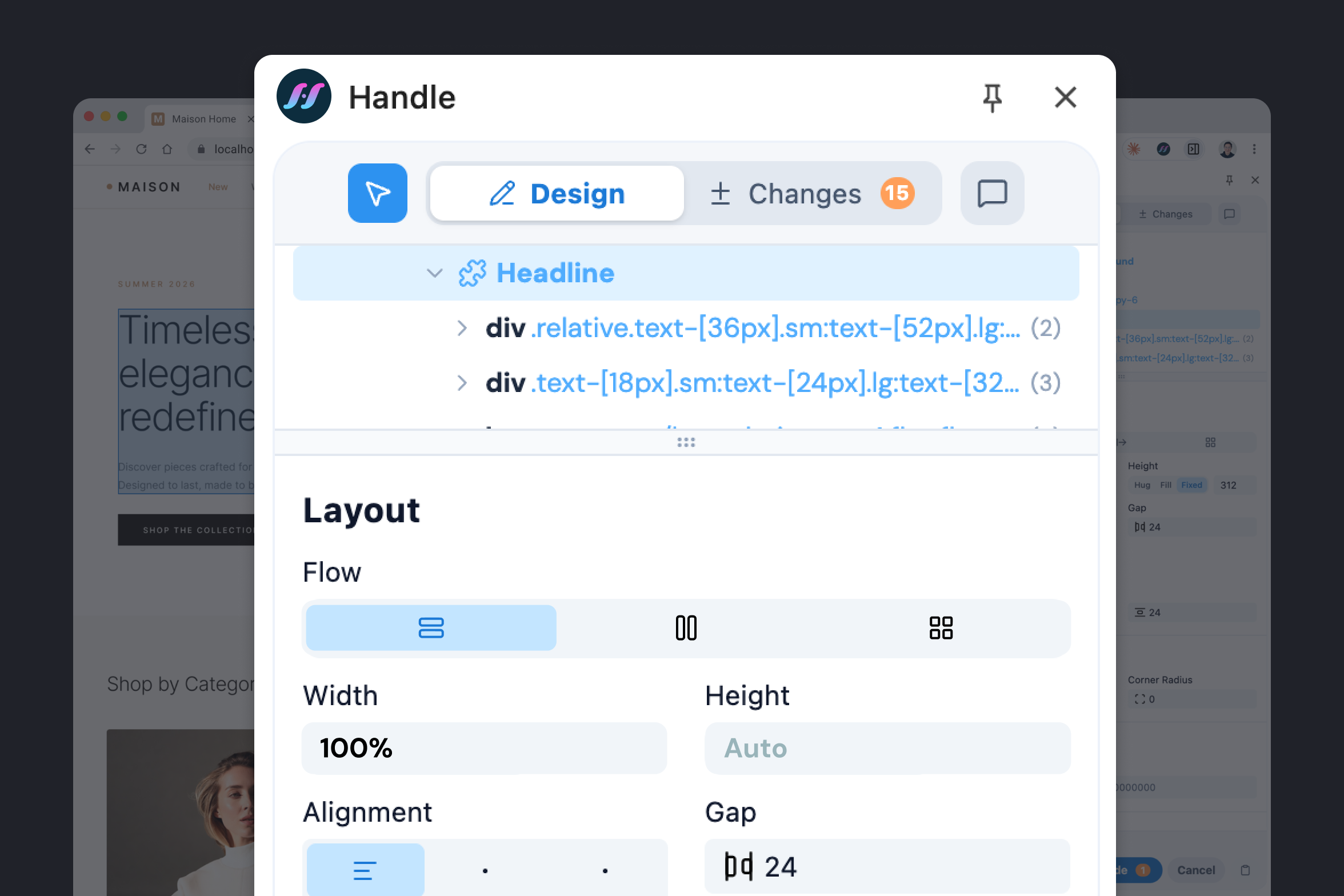Screen dimensions: 1344x896
Task: Set Height sizing to Fill
Action: tap(1166, 485)
